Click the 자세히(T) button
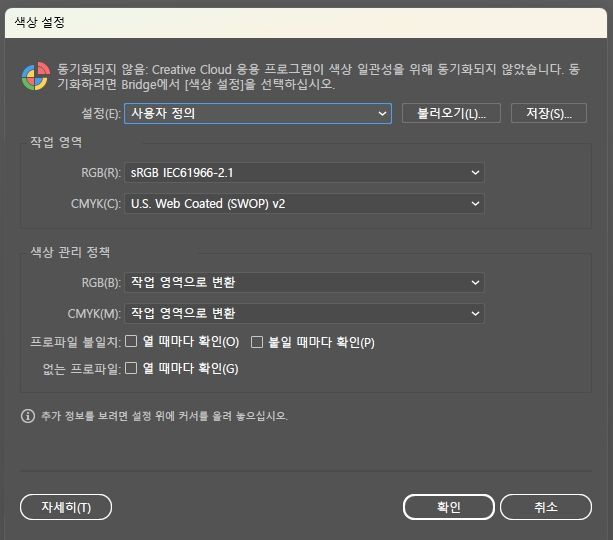The height and width of the screenshot is (540, 613). (x=66, y=507)
